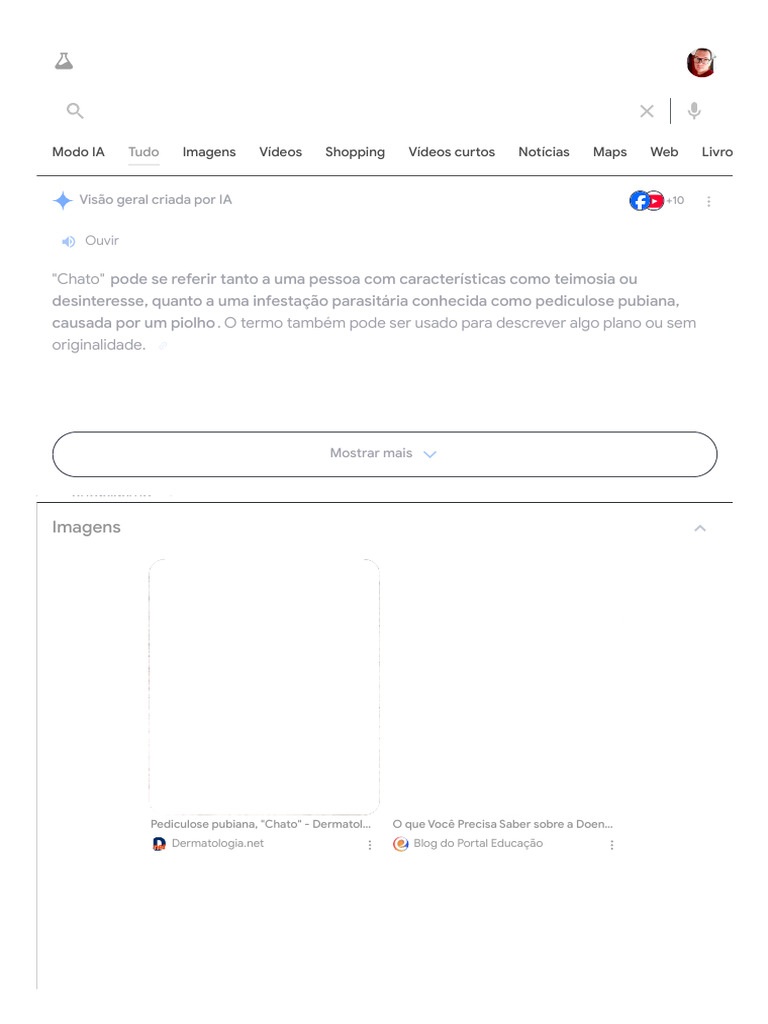Click the Ouvir speaker icon
The height and width of the screenshot is (1024, 768).
[69, 241]
